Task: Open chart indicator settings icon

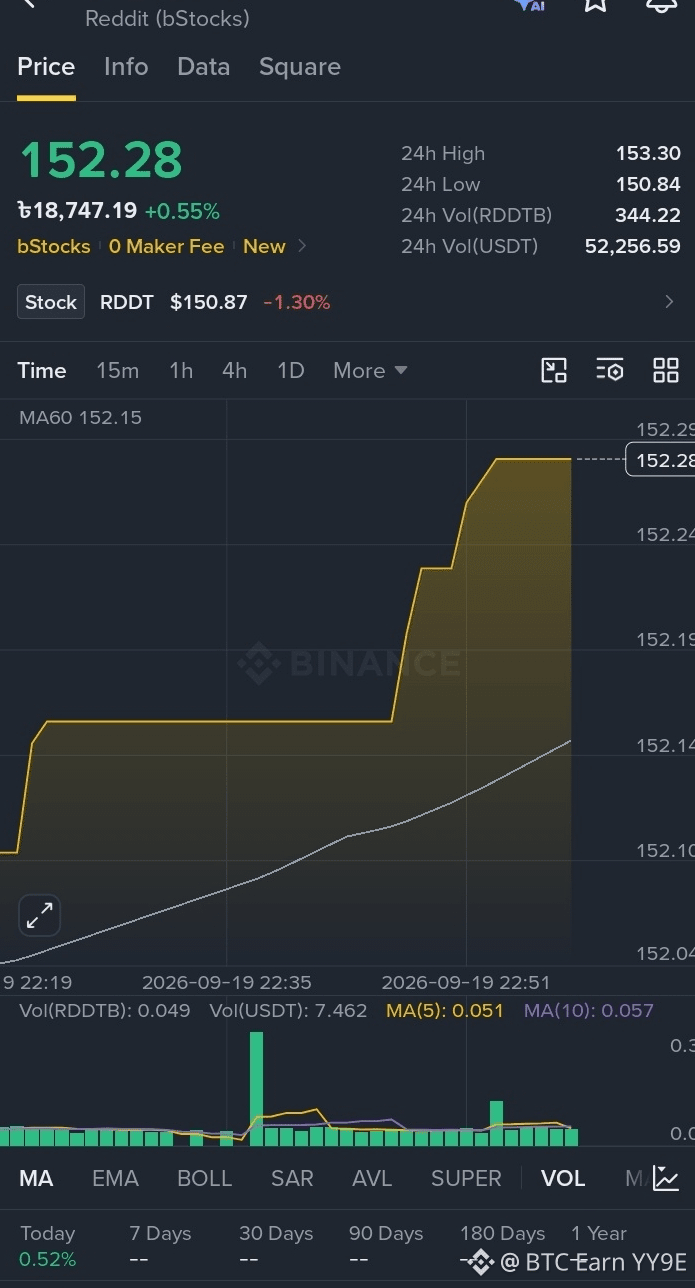Action: click(610, 370)
